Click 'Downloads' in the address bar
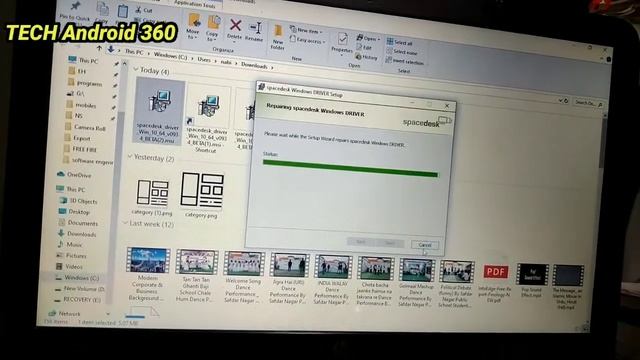Viewport: 640px width, 360px height. pyautogui.click(x=254, y=65)
